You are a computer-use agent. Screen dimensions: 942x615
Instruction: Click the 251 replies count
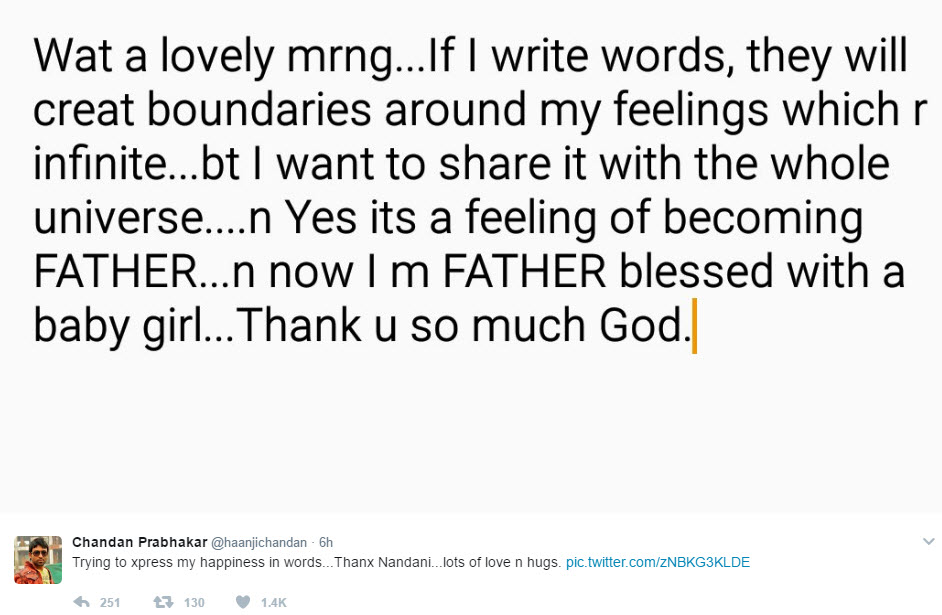[110, 602]
